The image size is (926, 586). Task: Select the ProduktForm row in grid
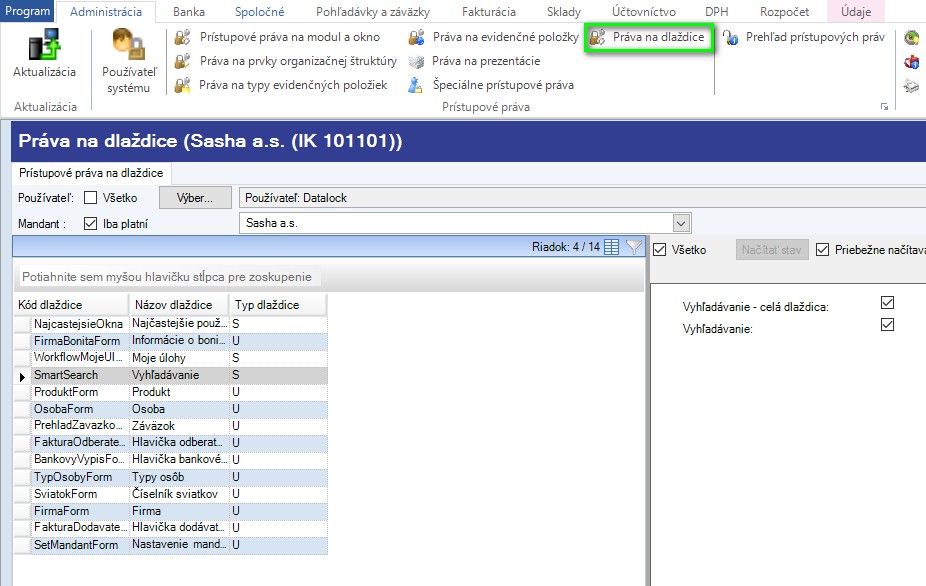pos(170,392)
